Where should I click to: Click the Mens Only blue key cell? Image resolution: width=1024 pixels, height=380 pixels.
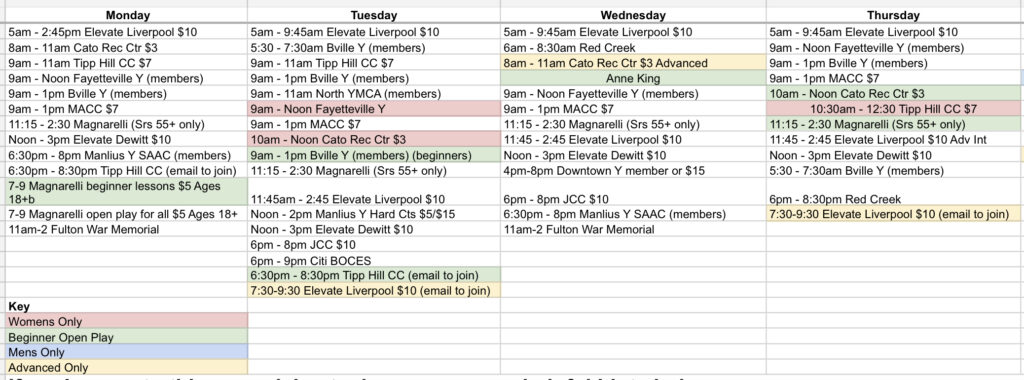(127, 352)
